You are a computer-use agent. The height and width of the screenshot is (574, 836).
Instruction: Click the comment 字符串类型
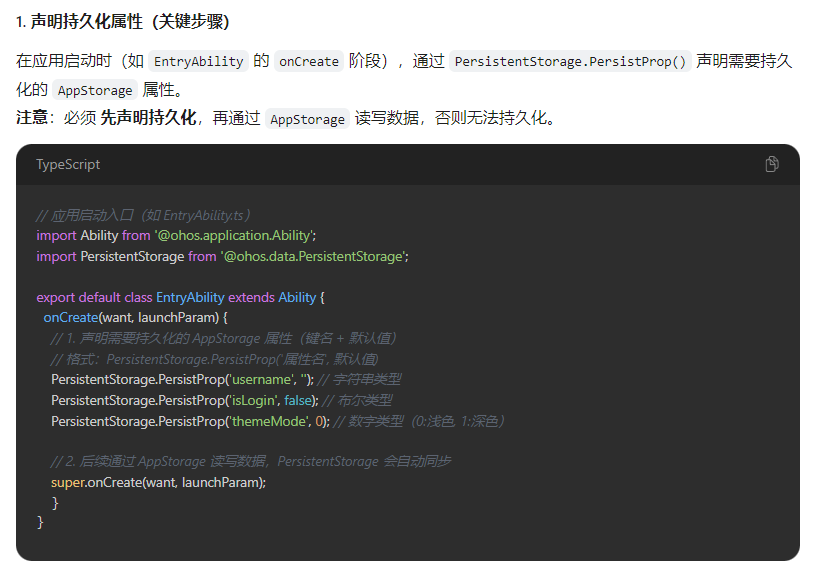tap(359, 379)
